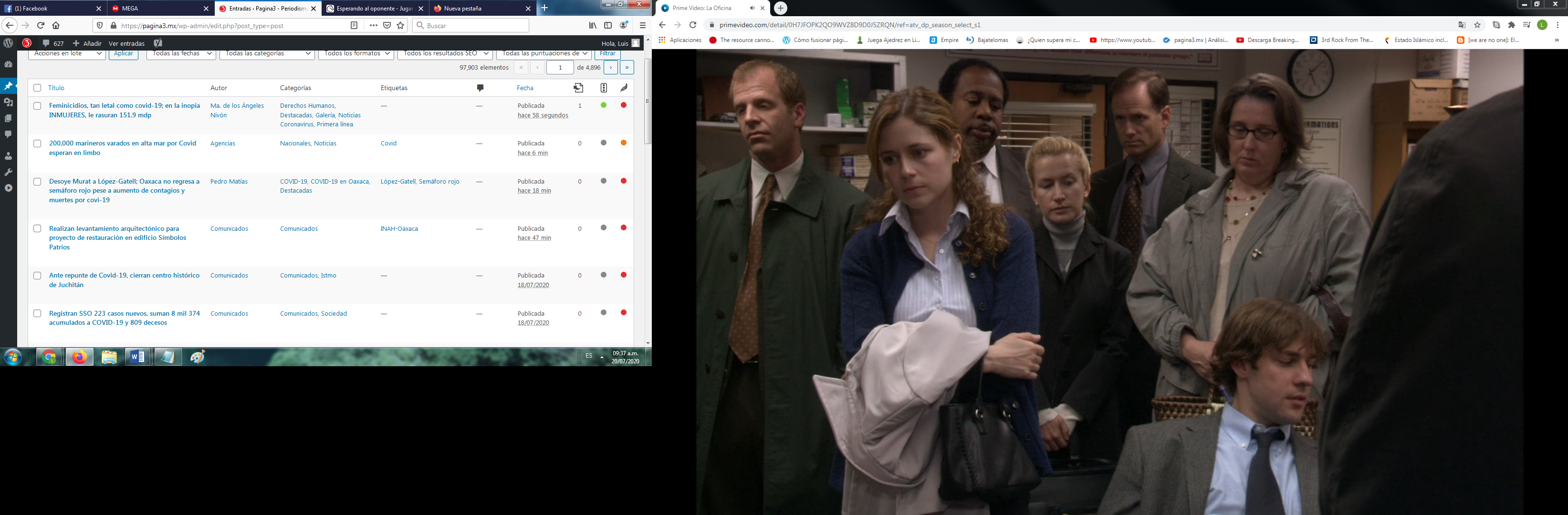This screenshot has height=515, width=1568.
Task: Open Firefox library icon
Action: 593,26
